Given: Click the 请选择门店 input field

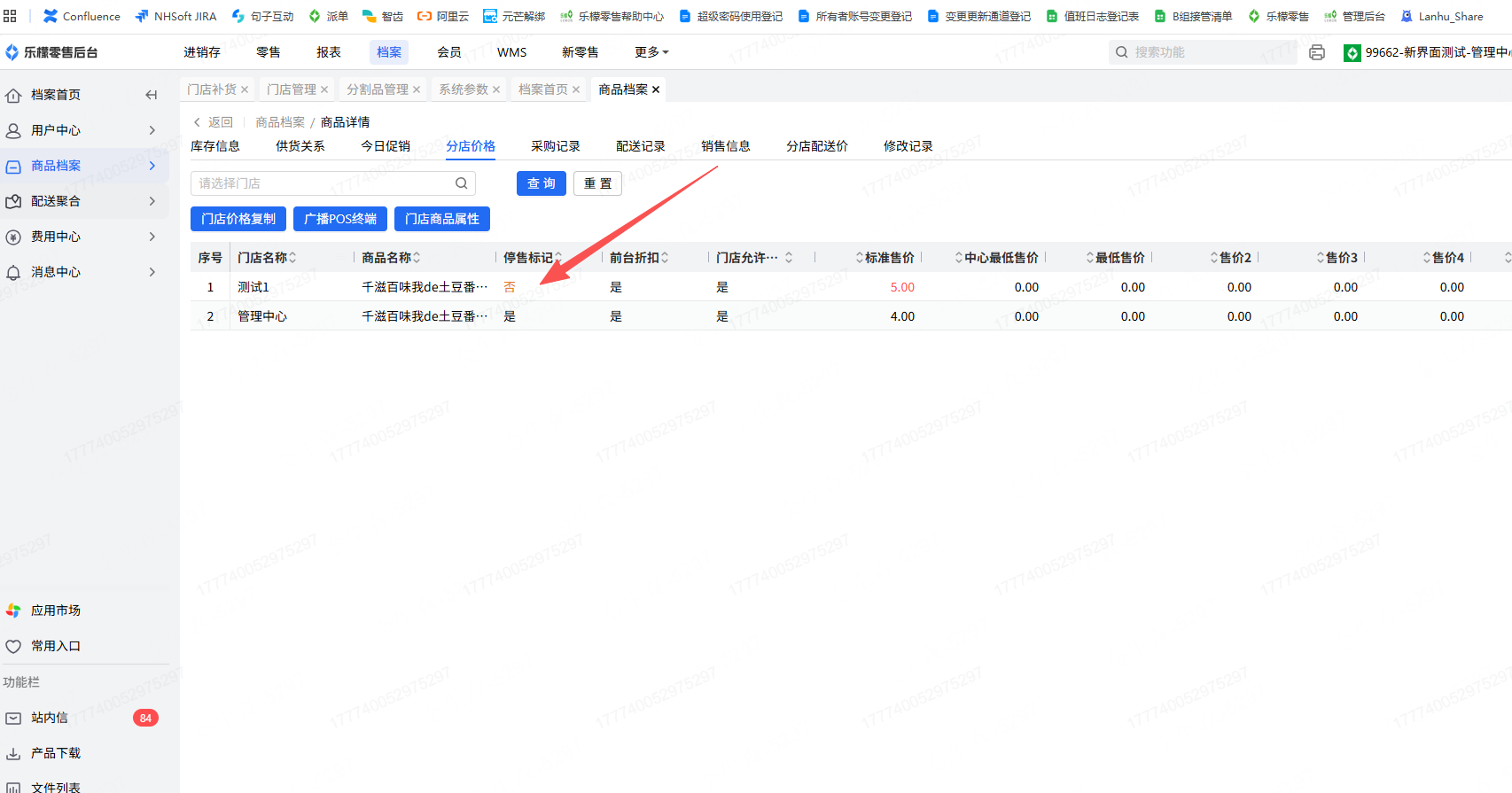Looking at the screenshot, I should click(x=333, y=183).
